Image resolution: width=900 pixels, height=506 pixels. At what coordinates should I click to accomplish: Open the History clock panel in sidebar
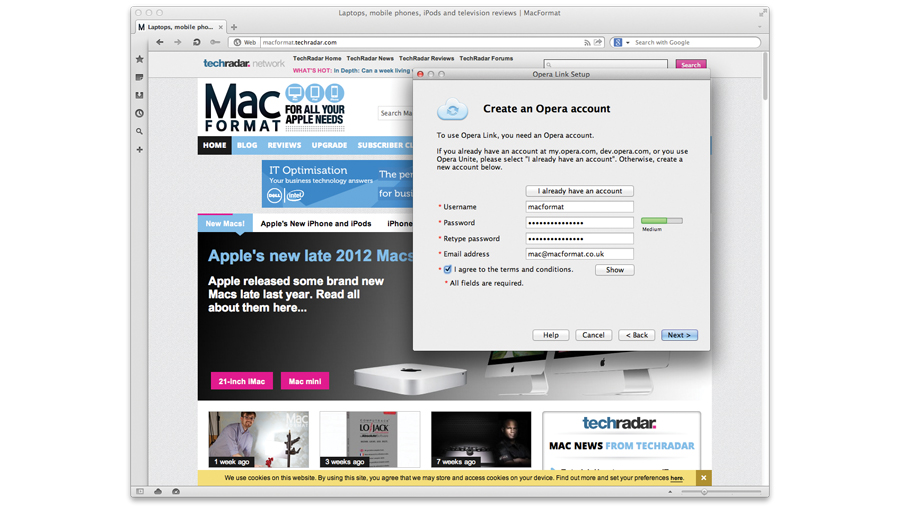click(x=139, y=113)
